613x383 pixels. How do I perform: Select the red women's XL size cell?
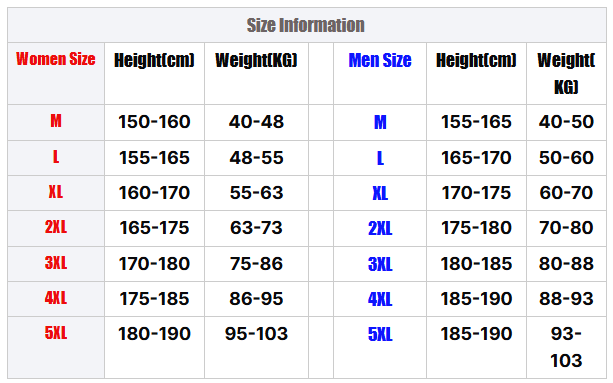point(56,192)
